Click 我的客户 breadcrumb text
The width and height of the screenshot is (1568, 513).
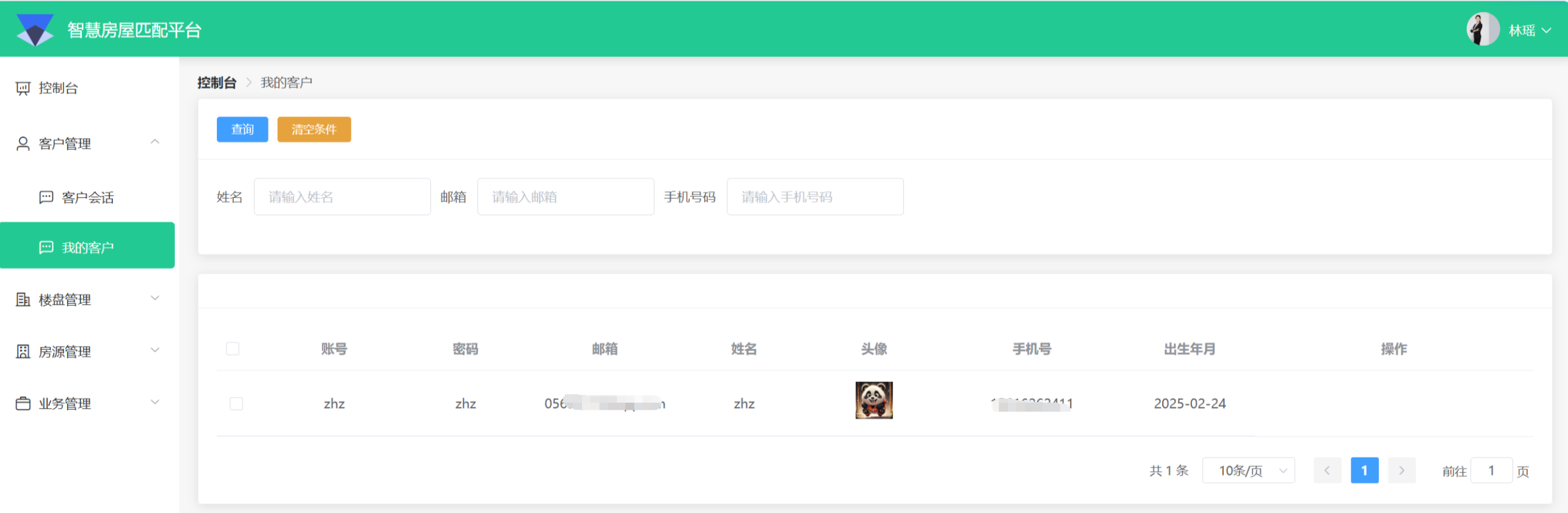[286, 83]
